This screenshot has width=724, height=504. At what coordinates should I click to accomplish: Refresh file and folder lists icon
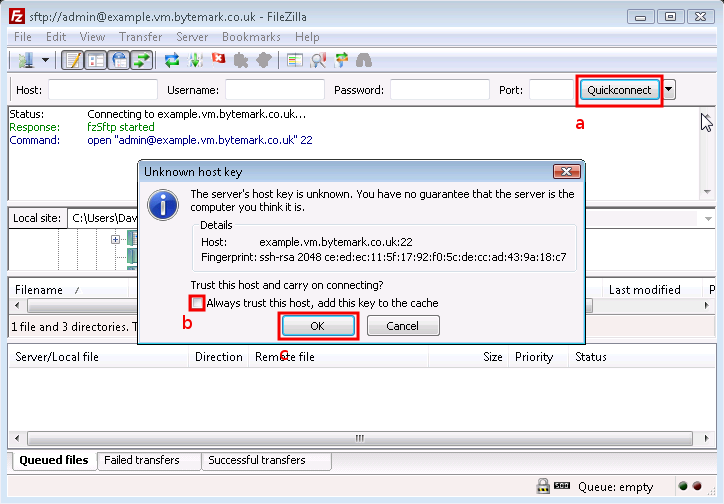pyautogui.click(x=172, y=60)
